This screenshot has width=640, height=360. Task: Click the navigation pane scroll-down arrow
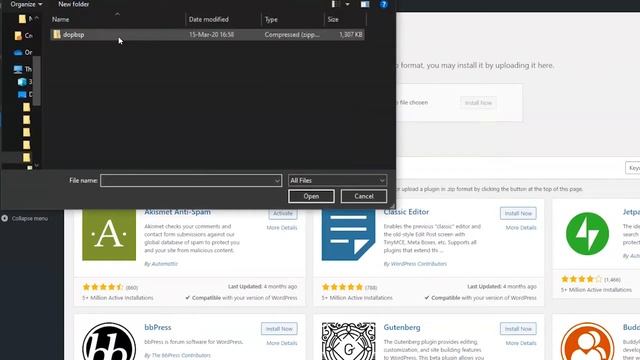tap(37, 165)
